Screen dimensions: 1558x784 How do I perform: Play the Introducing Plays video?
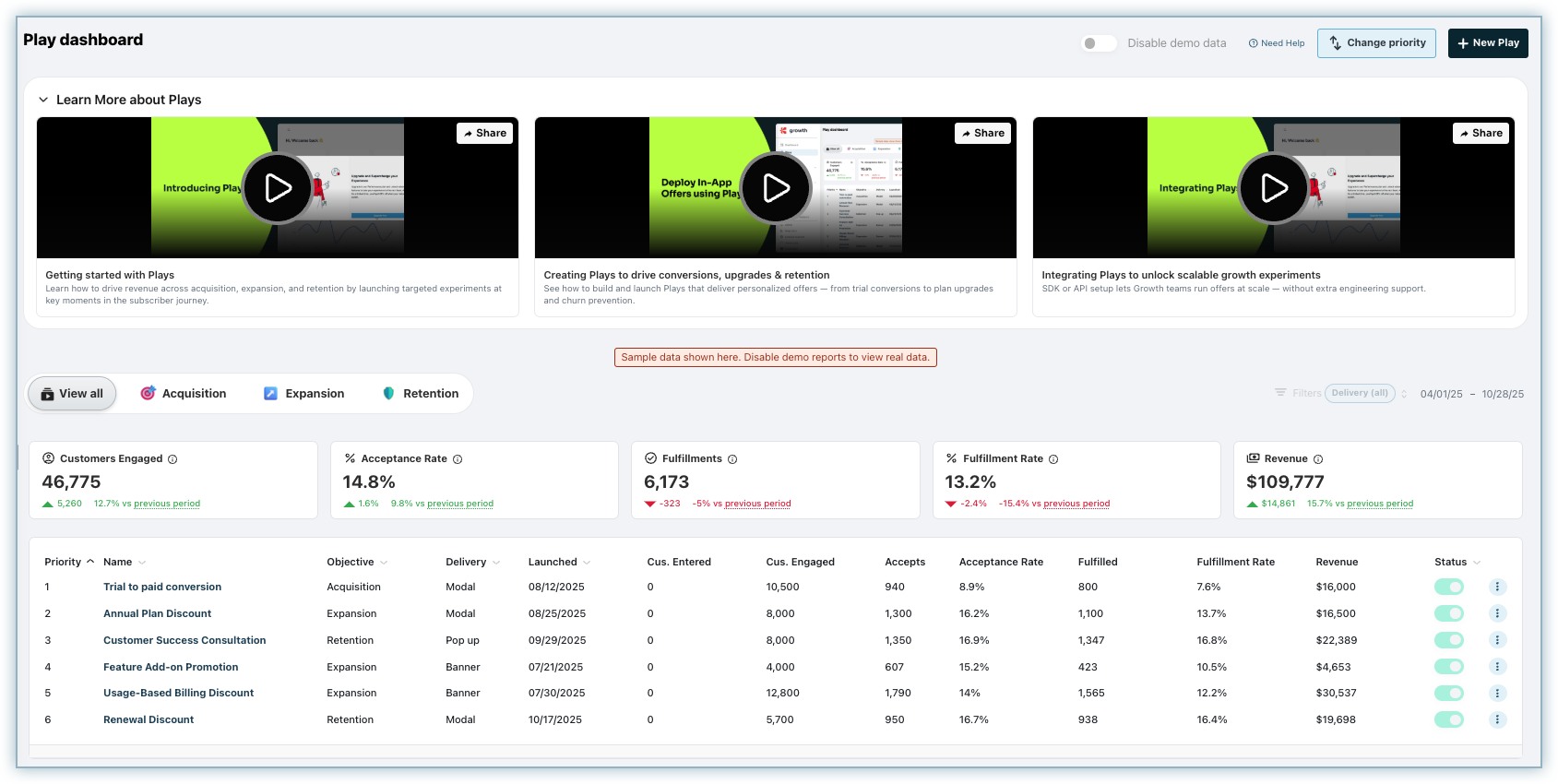pos(278,188)
